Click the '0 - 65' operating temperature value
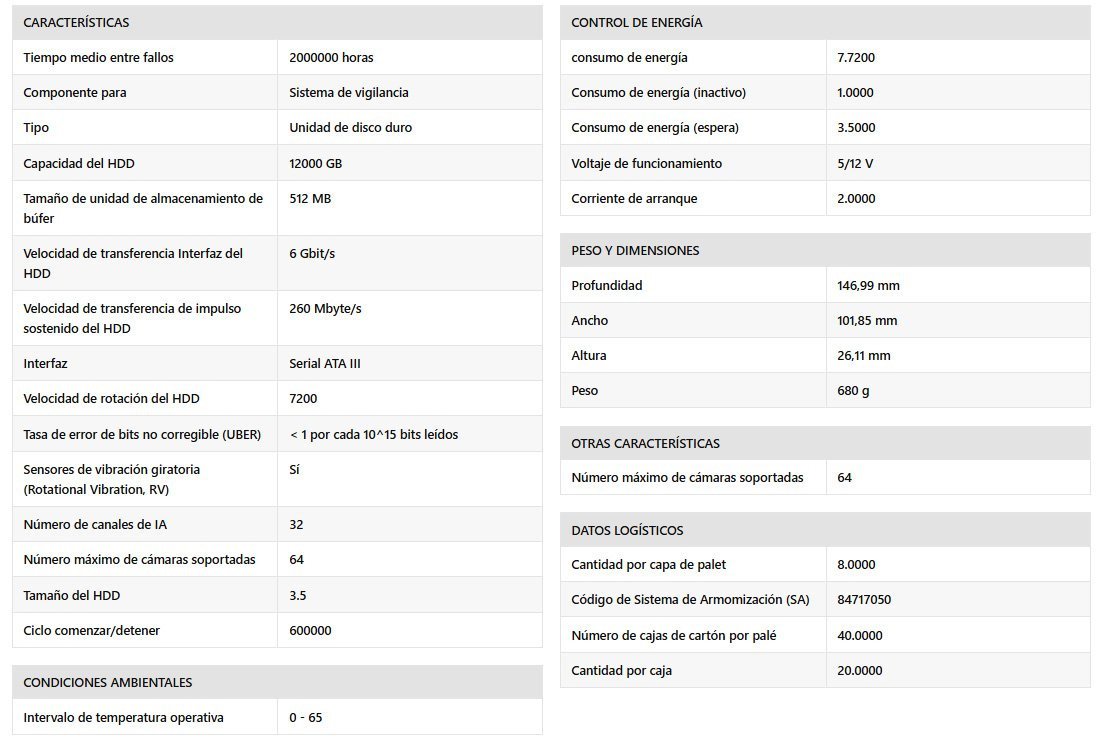This screenshot has width=1102, height=740. [x=305, y=717]
